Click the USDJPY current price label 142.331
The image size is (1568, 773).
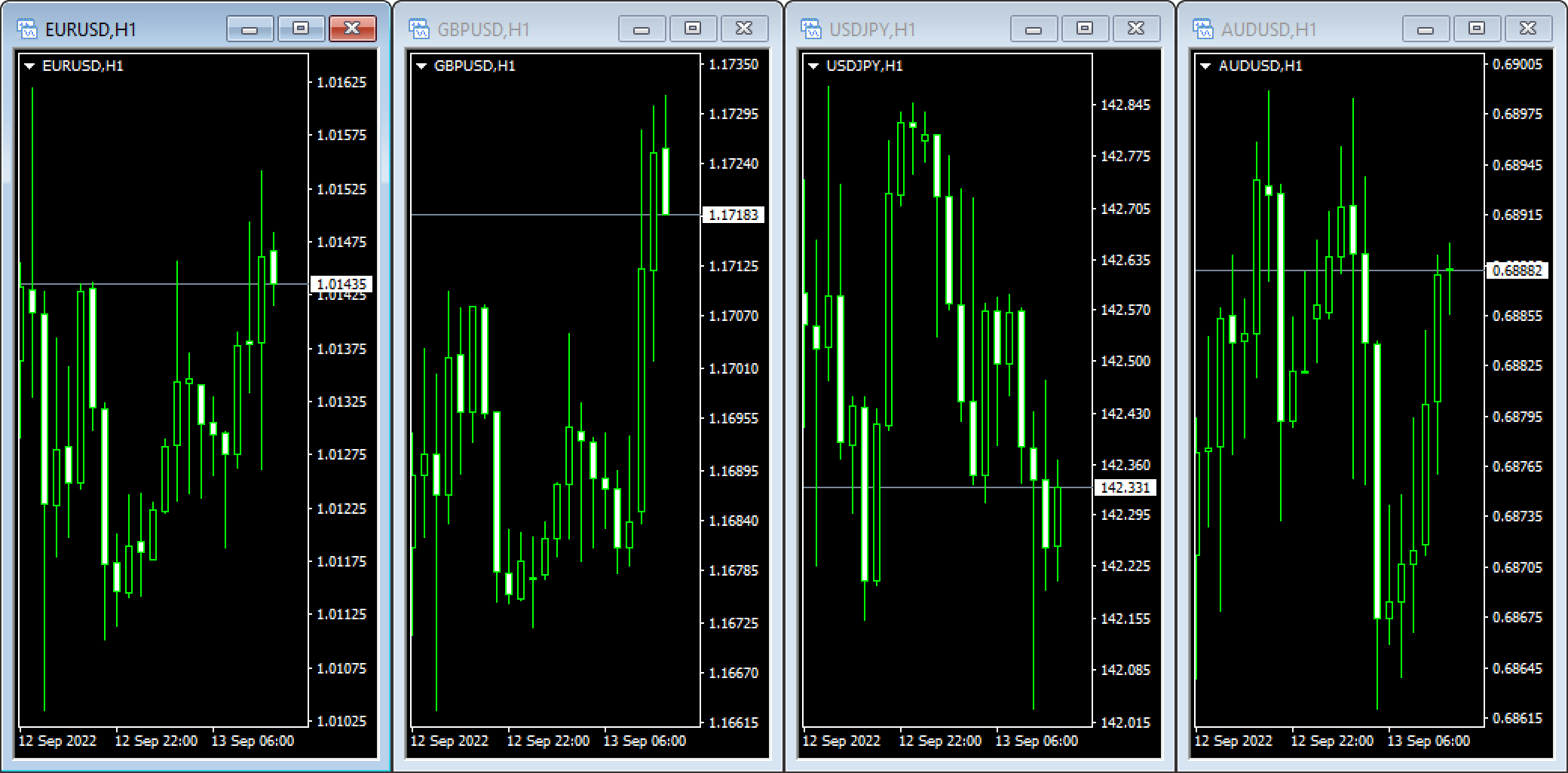point(1125,487)
